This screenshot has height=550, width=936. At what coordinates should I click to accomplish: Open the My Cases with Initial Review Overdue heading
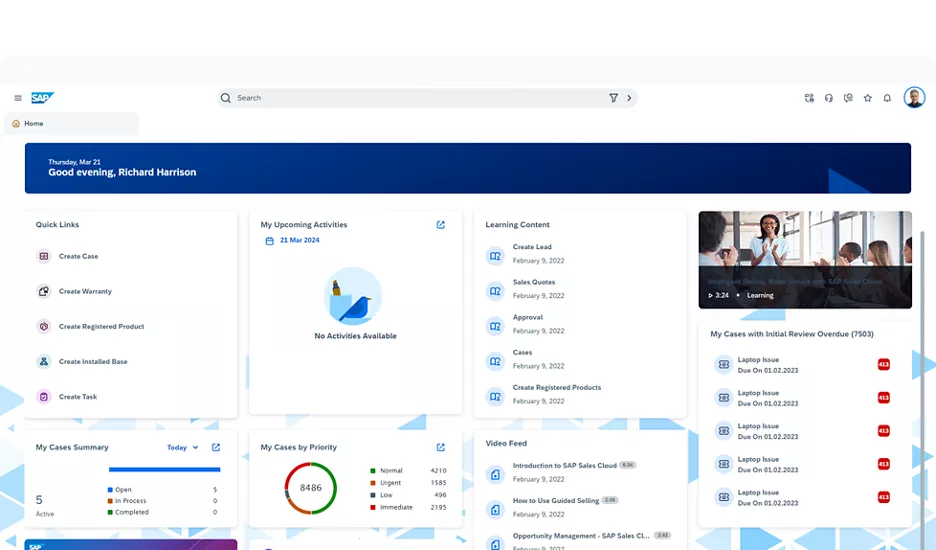pos(792,334)
